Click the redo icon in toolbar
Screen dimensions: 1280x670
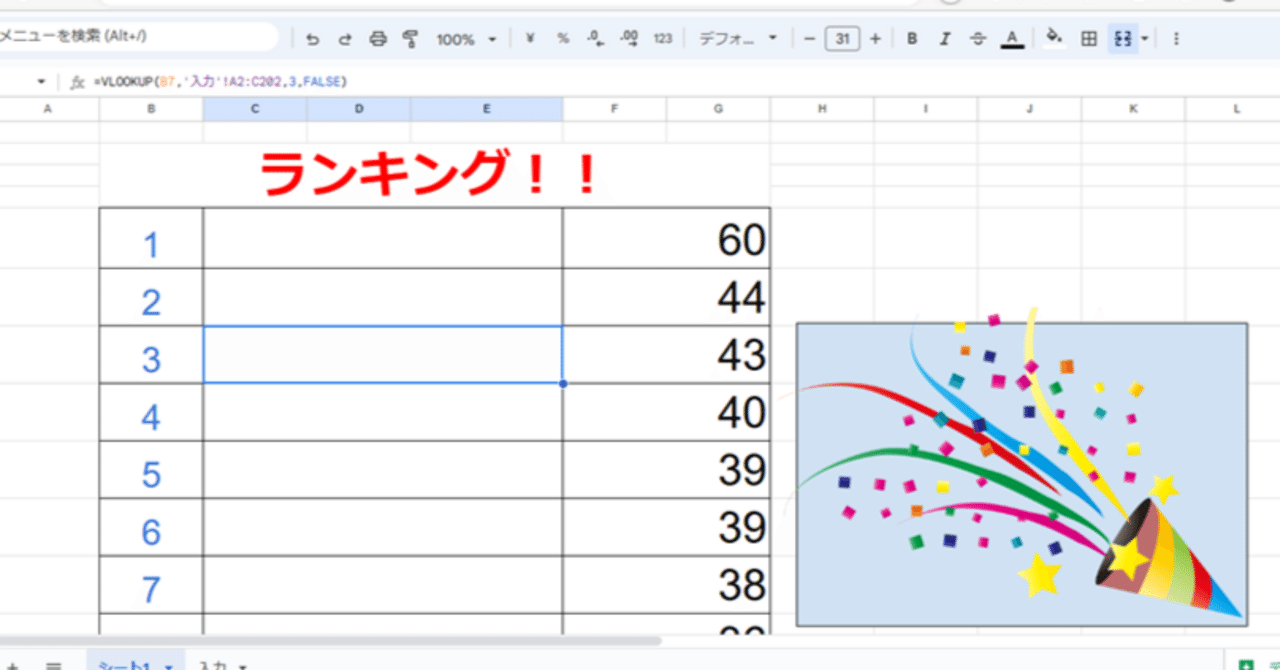345,39
